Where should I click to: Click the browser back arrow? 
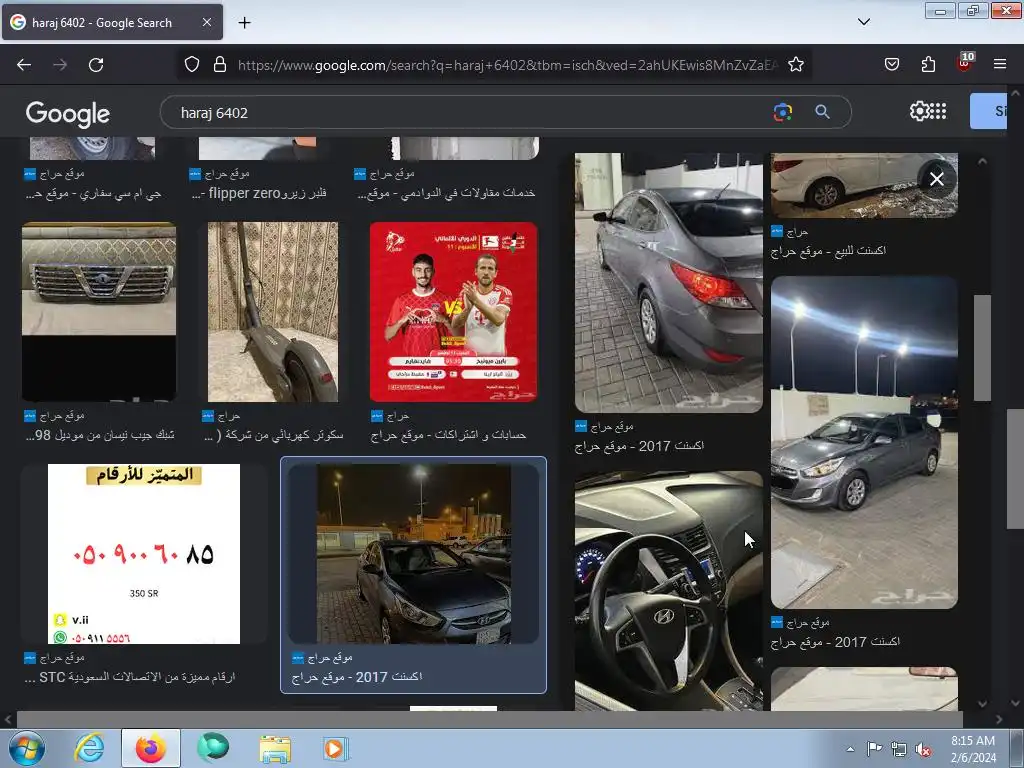(x=24, y=65)
